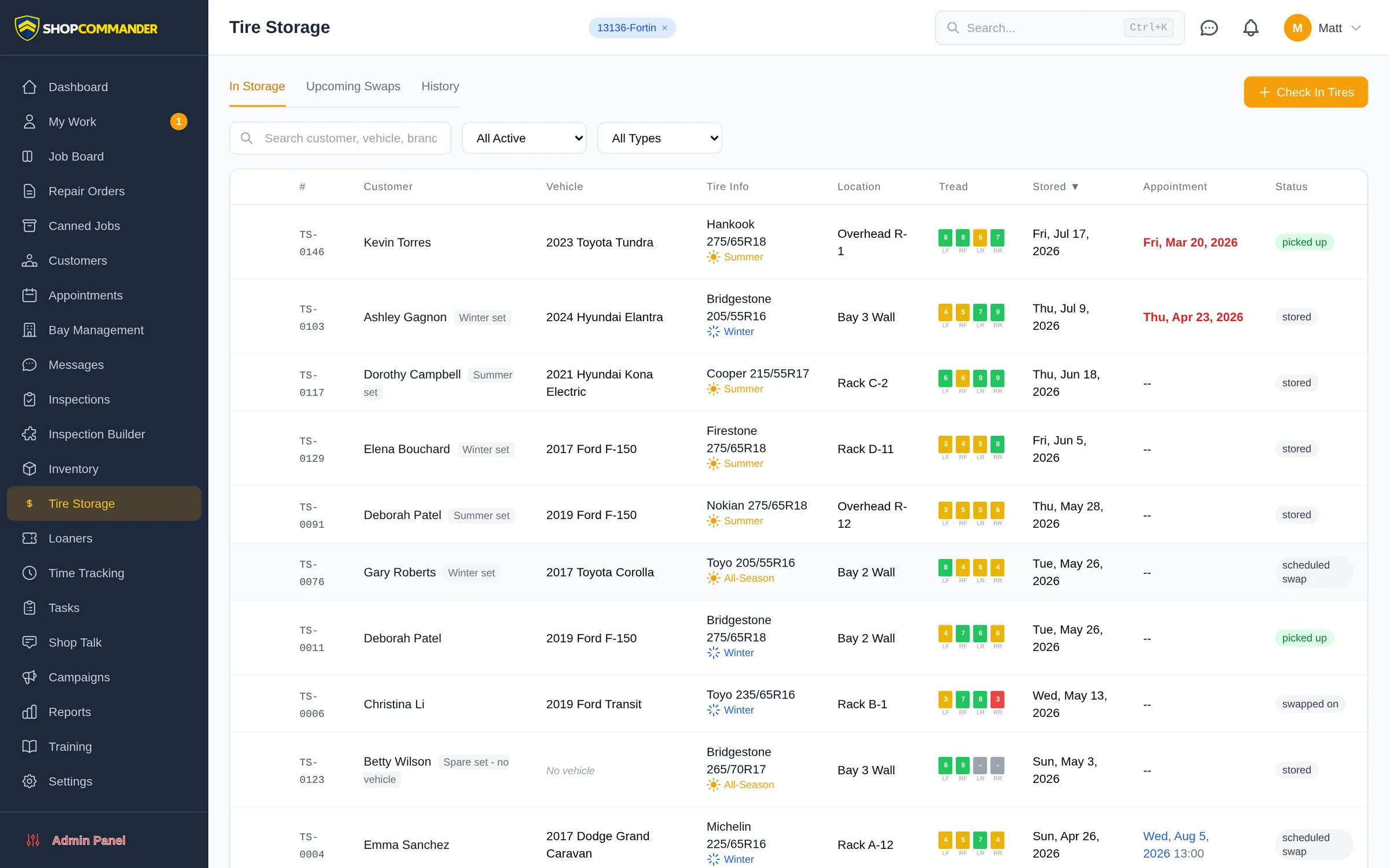Viewport: 1389px width, 868px height.
Task: Click the Inspections clipboard-check icon
Action: pyautogui.click(x=30, y=399)
